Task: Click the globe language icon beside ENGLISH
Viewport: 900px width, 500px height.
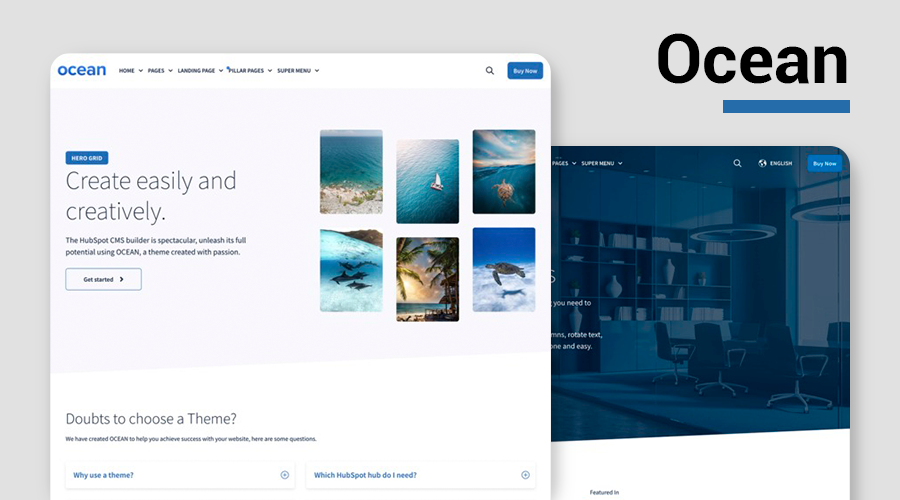Action: (762, 163)
